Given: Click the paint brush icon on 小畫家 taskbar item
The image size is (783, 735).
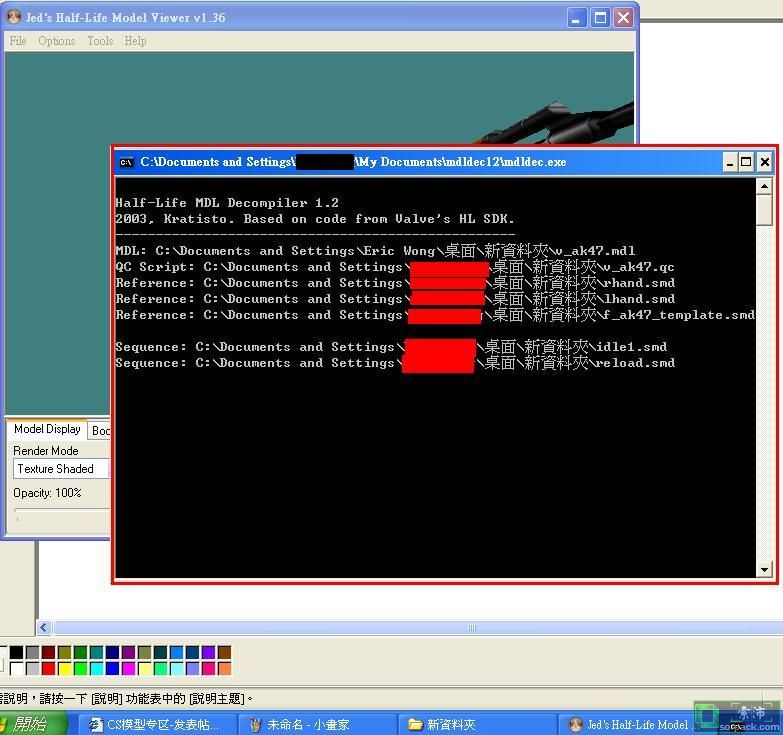Looking at the screenshot, I should click(x=256, y=725).
